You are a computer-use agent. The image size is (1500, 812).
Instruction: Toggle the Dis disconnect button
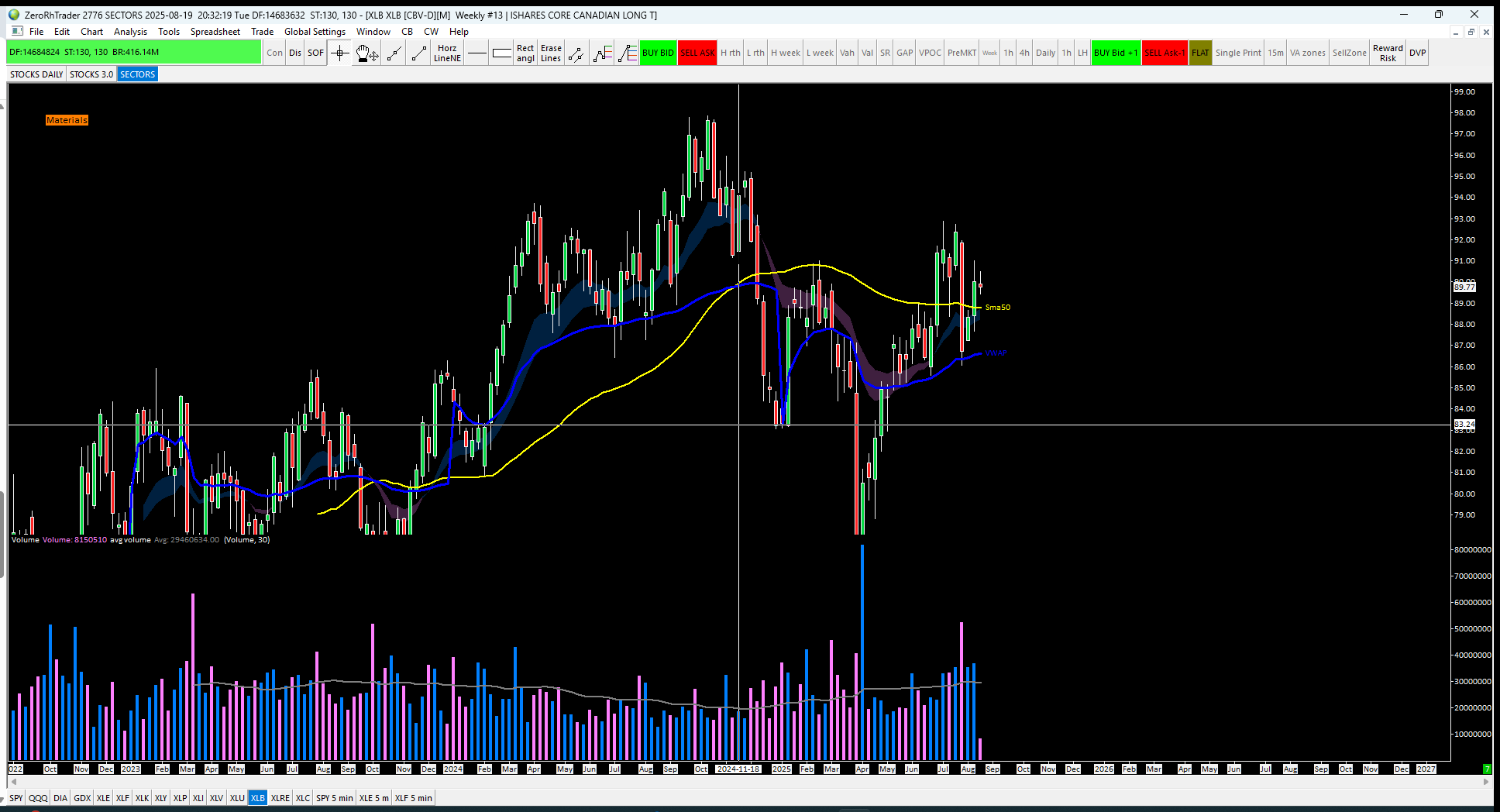point(295,53)
